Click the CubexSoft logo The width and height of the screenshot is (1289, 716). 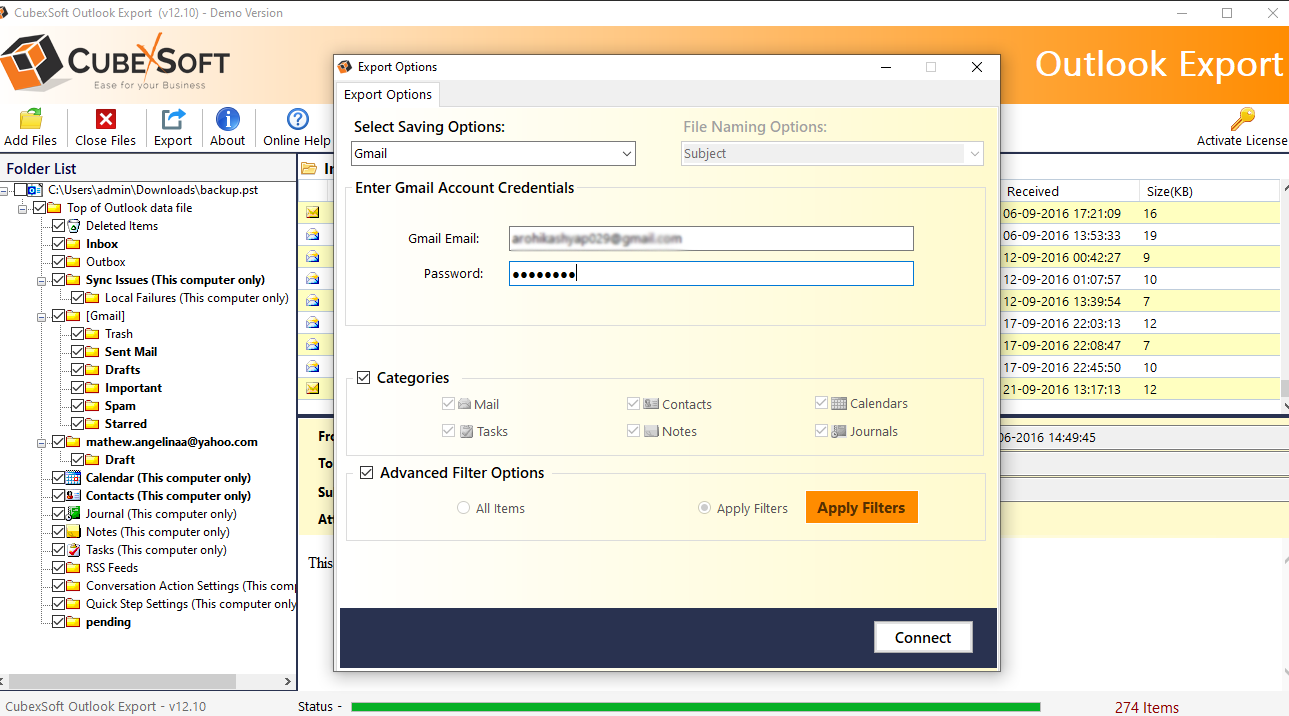point(116,63)
